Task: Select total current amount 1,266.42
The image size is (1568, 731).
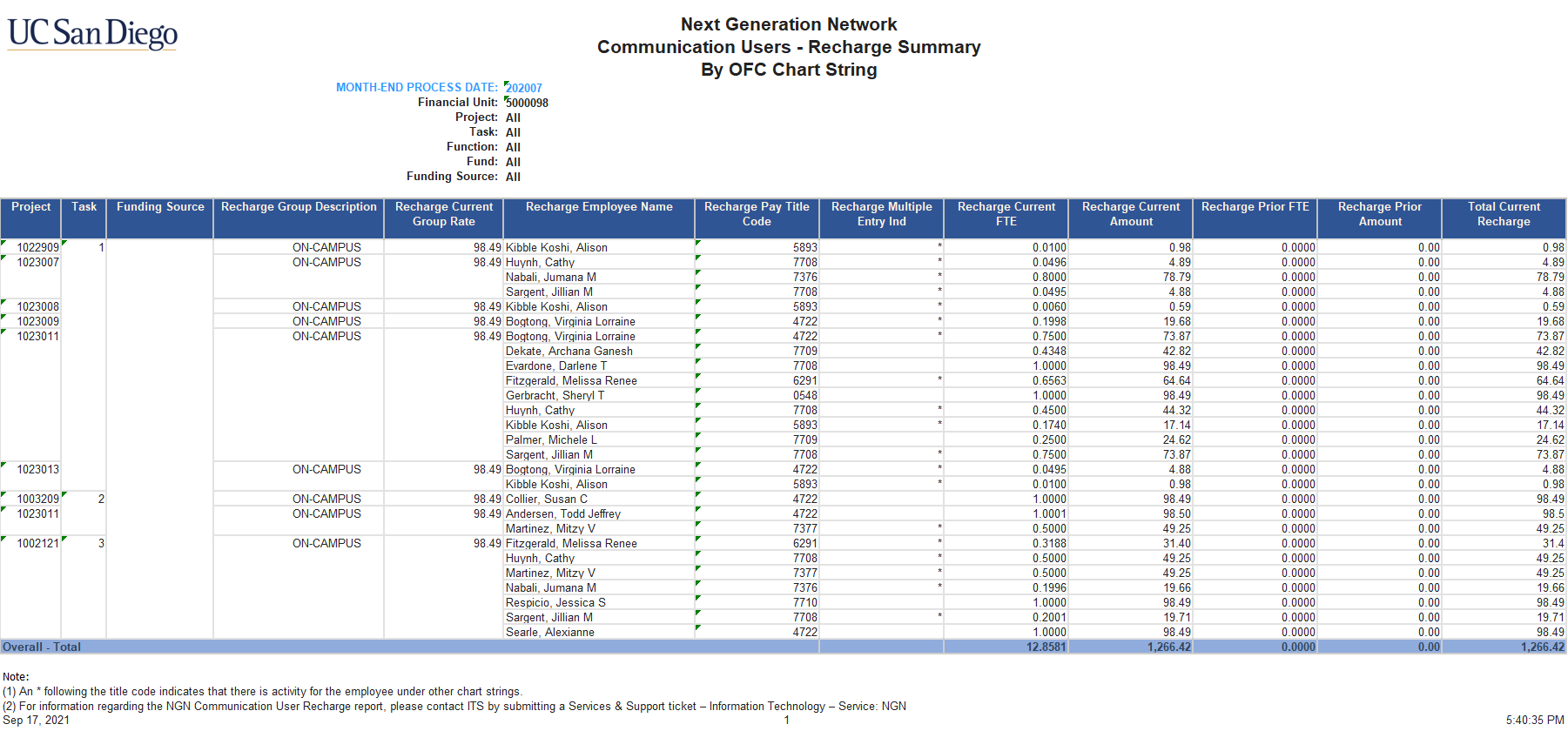Action: pos(1169,647)
